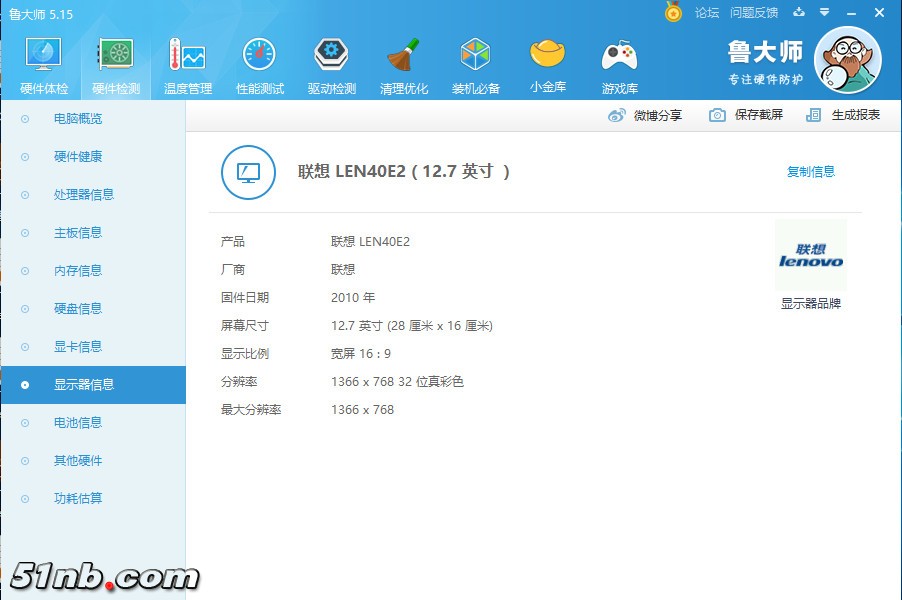Click the download icon near the window controls

798,12
